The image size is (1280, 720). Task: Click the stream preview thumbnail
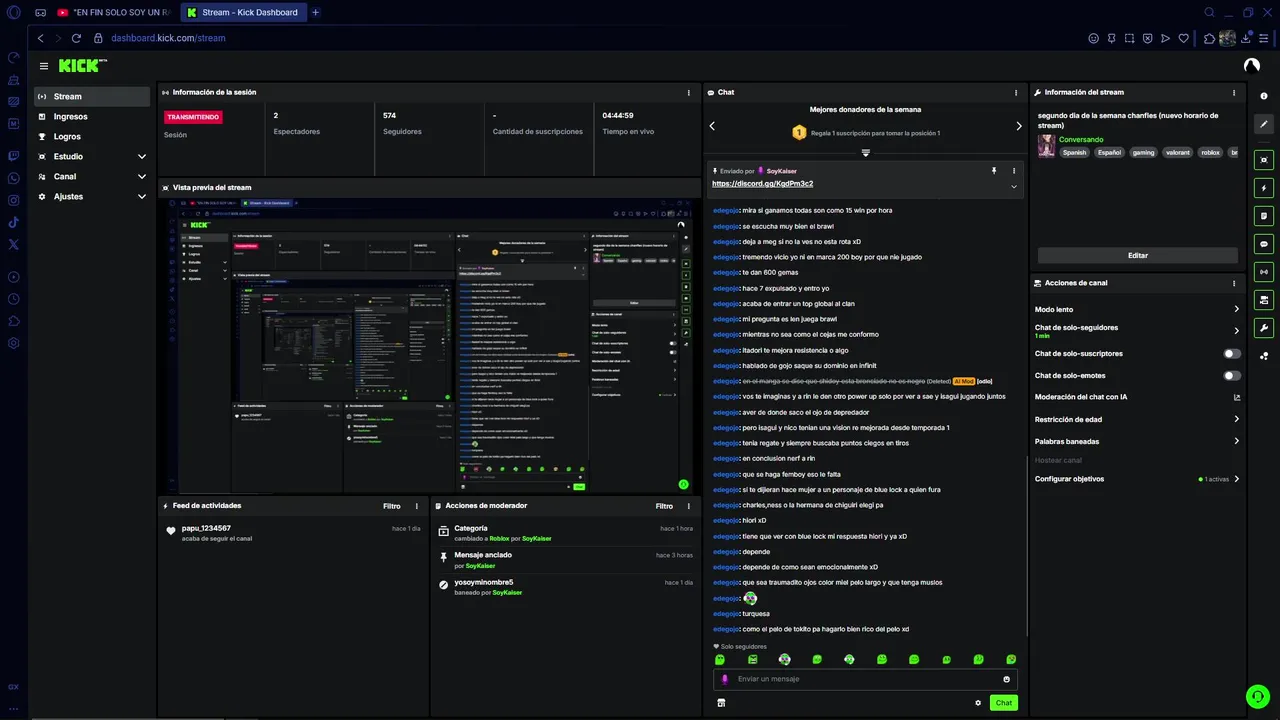[430, 345]
